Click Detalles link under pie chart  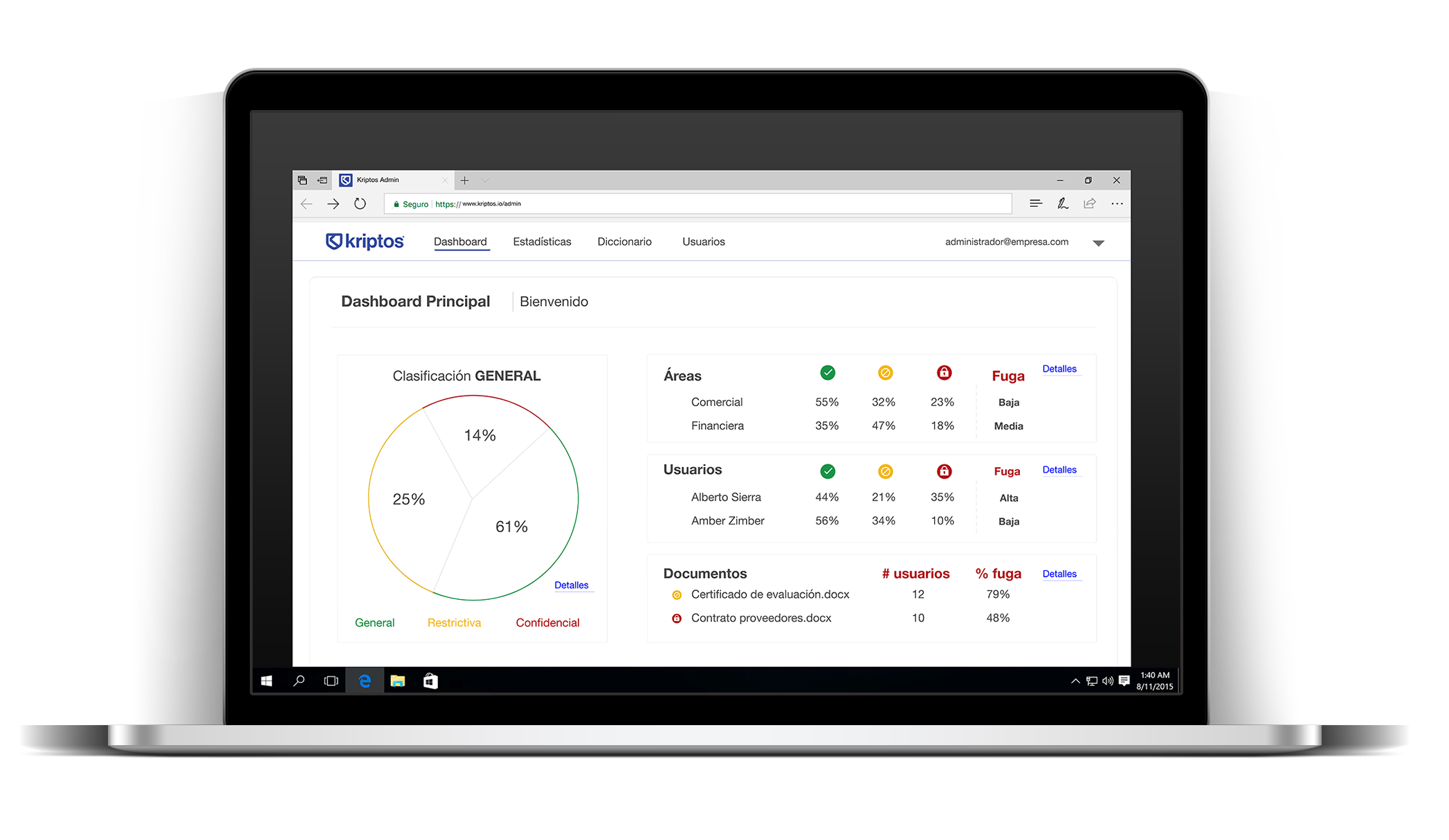pyautogui.click(x=571, y=585)
